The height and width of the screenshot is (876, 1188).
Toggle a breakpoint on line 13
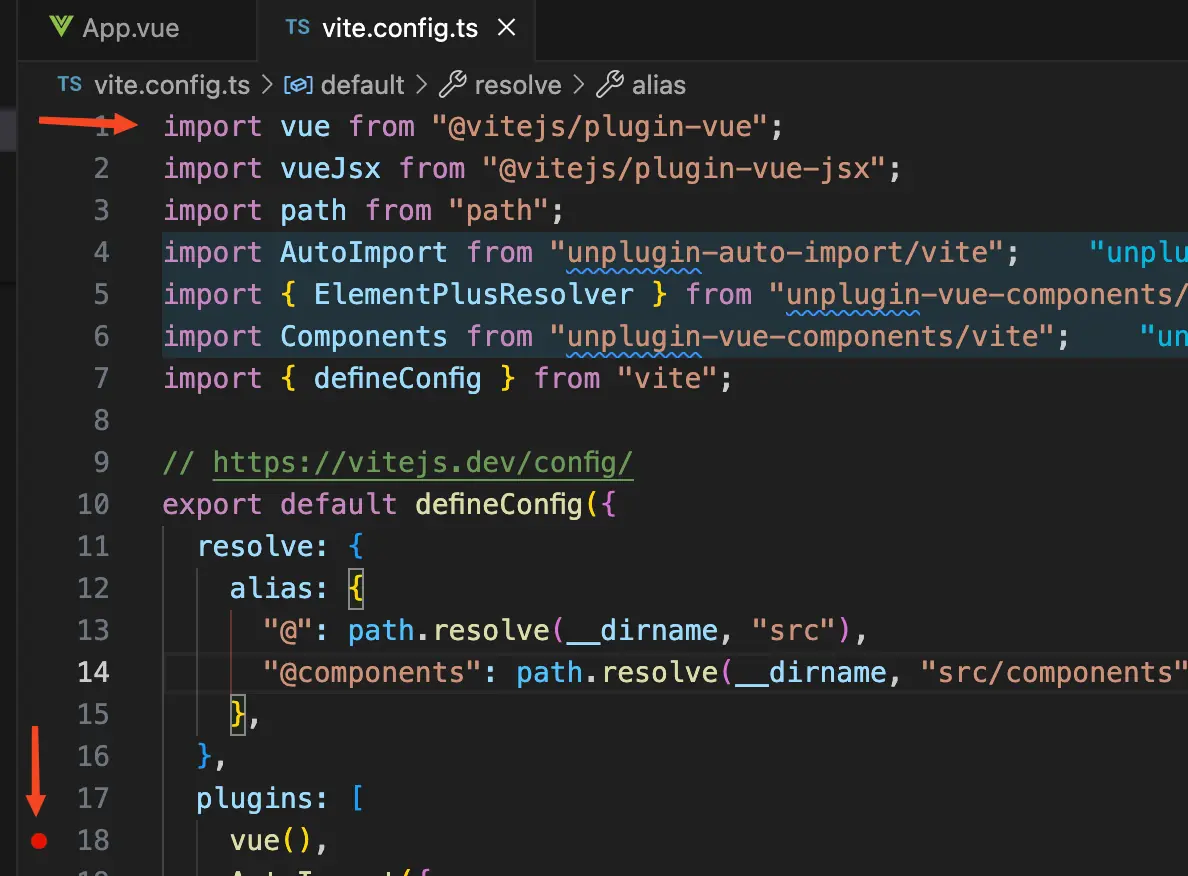coord(38,630)
